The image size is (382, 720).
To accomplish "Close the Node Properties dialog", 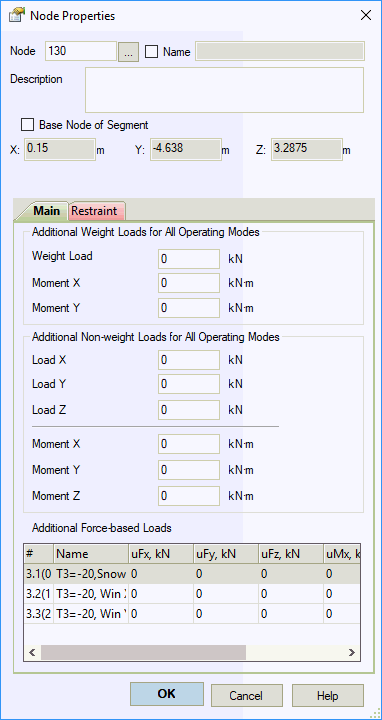I will [x=366, y=16].
